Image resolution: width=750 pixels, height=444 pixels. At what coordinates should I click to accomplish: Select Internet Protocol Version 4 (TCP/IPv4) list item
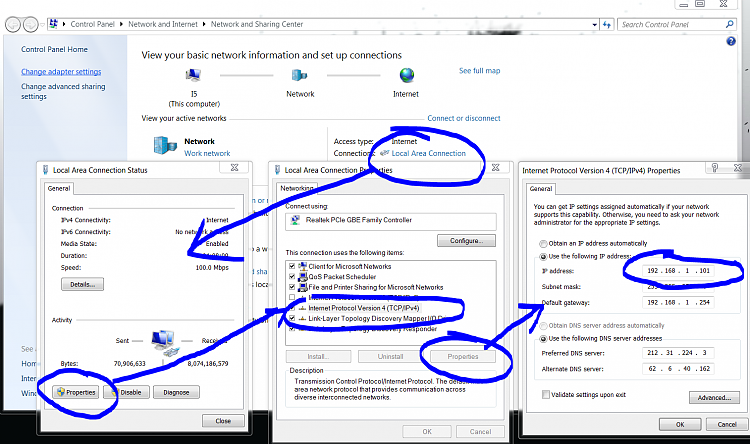[x=364, y=308]
